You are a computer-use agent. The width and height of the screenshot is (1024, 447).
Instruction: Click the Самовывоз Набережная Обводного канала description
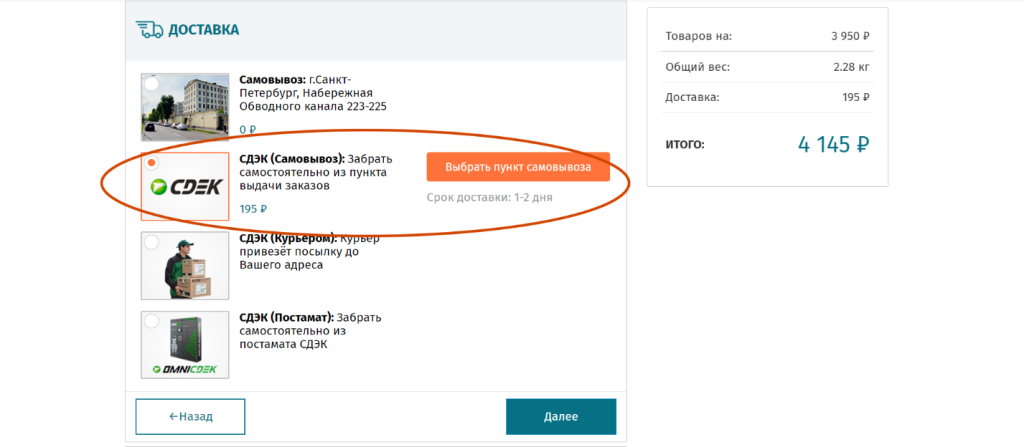pos(313,93)
